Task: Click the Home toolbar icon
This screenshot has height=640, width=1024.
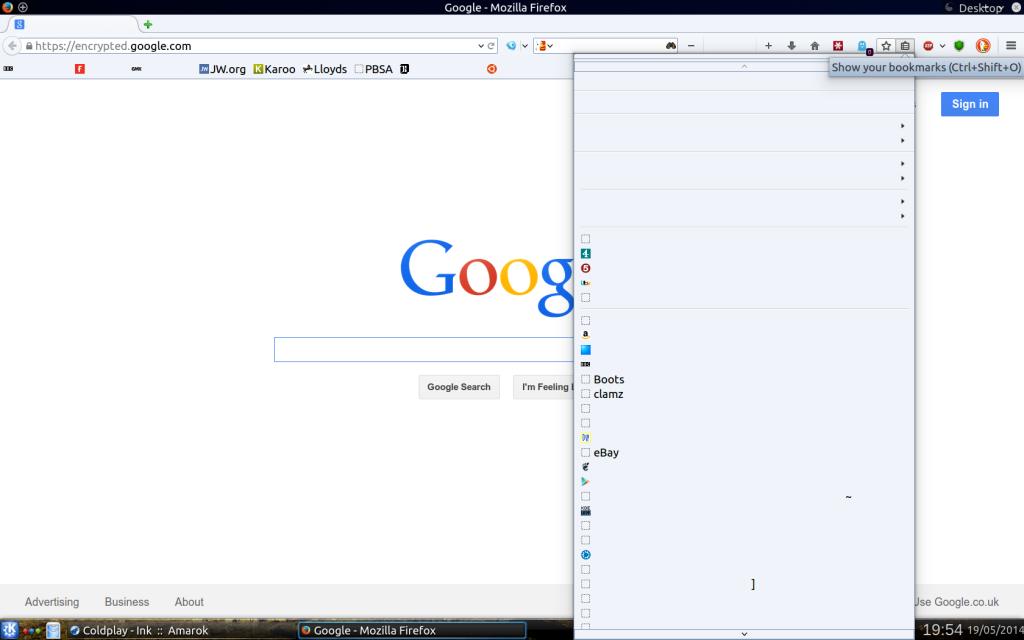Action: tap(815, 46)
